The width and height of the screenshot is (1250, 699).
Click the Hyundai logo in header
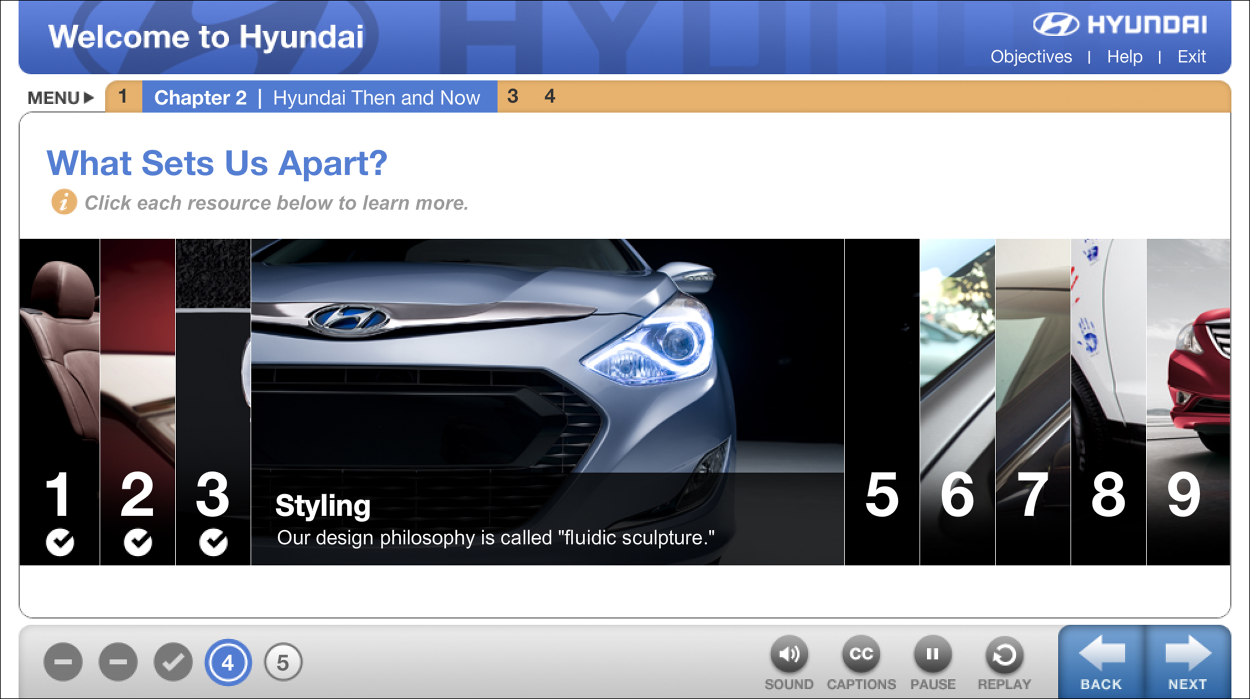click(x=1120, y=25)
